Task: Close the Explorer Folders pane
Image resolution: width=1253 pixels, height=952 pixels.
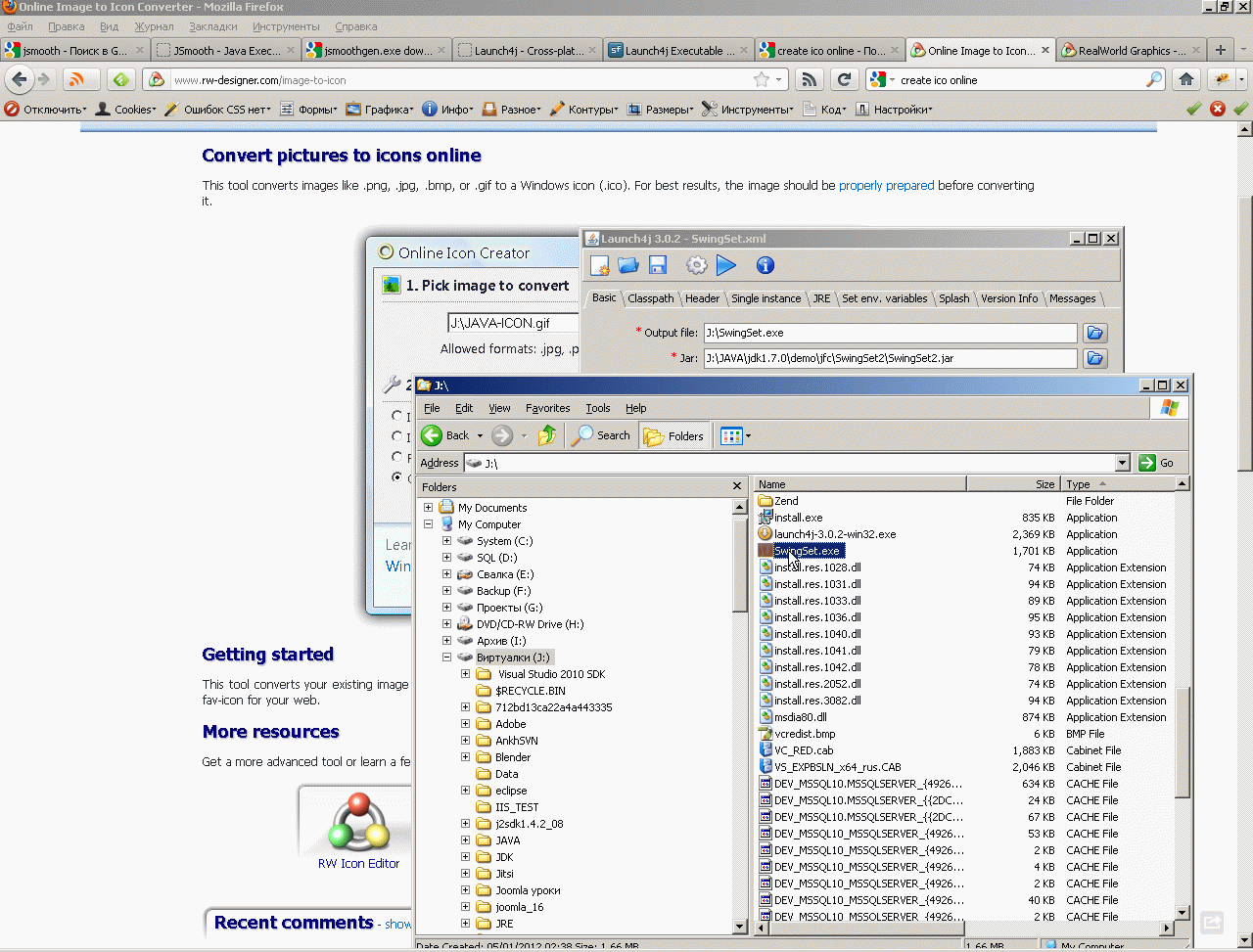Action: coord(737,486)
